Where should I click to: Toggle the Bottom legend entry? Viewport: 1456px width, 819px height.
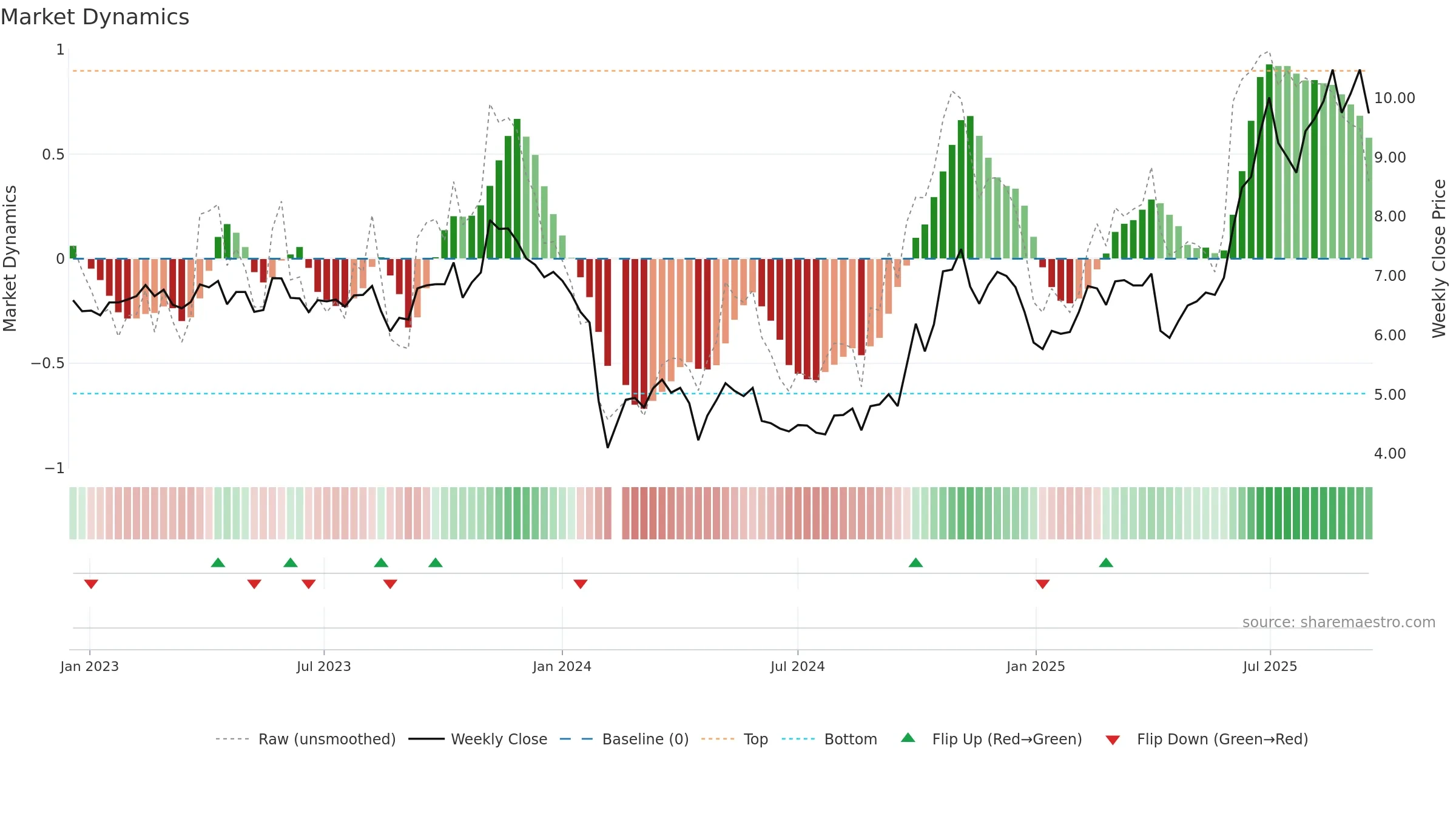point(829,739)
